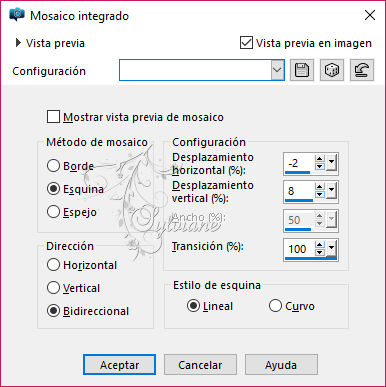Decrease Desplazamiento vertical with down arrow
The width and height of the screenshot is (386, 387).
click(320, 194)
